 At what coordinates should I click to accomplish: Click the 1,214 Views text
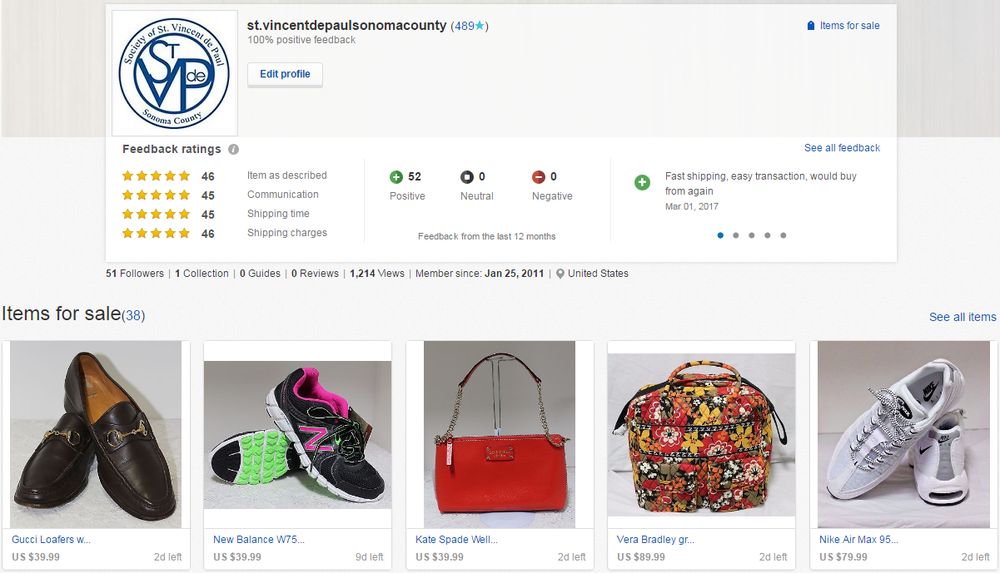tap(377, 273)
